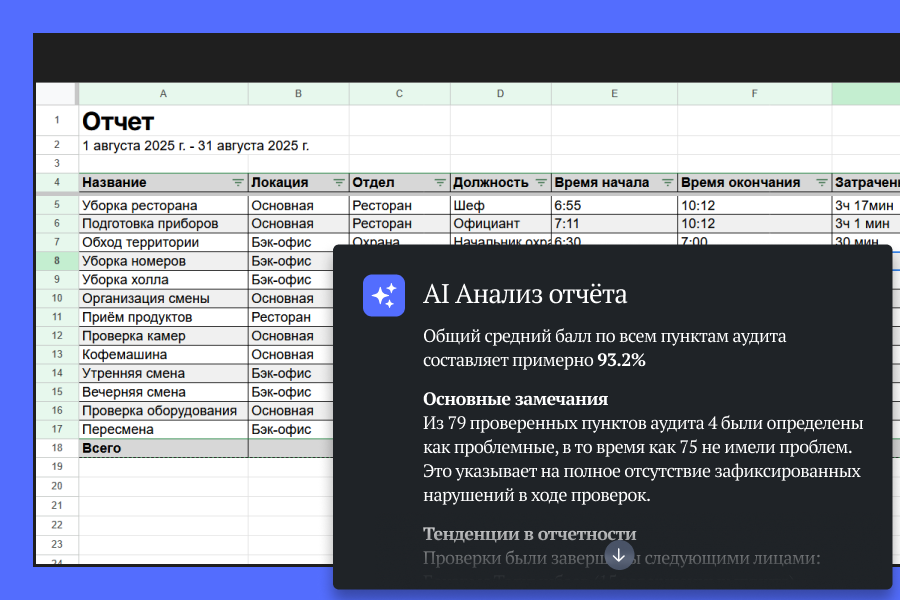Select column F header
This screenshot has width=900, height=600.
(754, 93)
